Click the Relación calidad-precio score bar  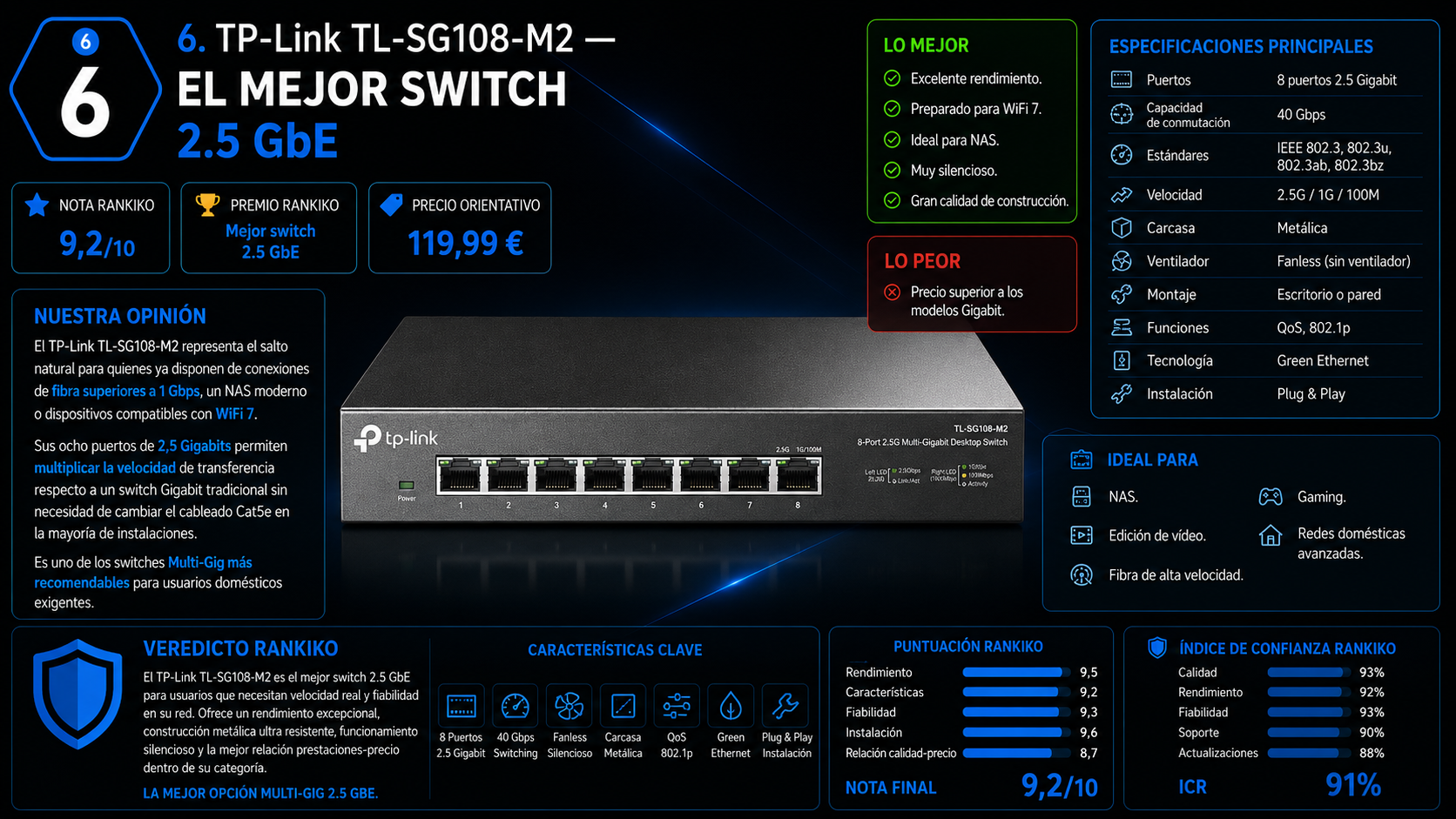1016,753
